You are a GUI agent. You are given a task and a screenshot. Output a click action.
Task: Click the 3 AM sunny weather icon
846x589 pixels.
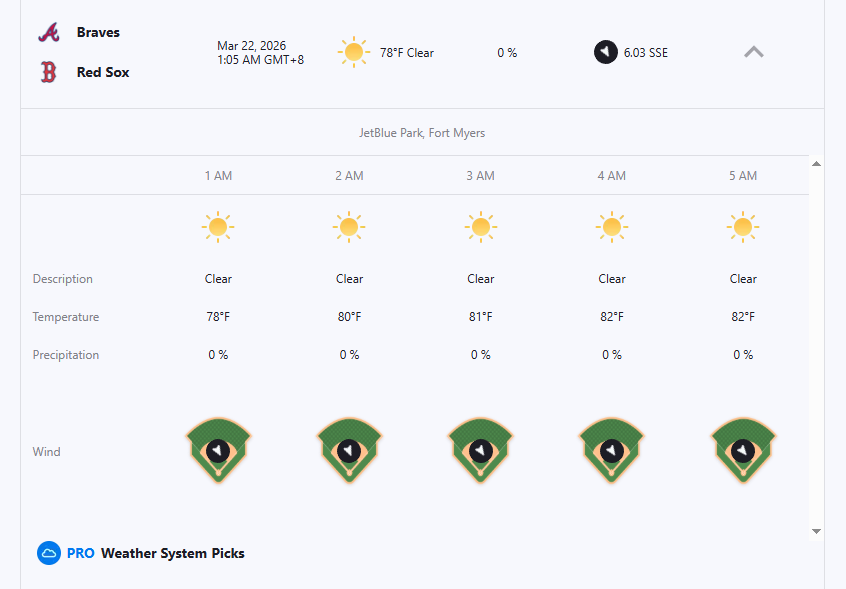(x=481, y=228)
